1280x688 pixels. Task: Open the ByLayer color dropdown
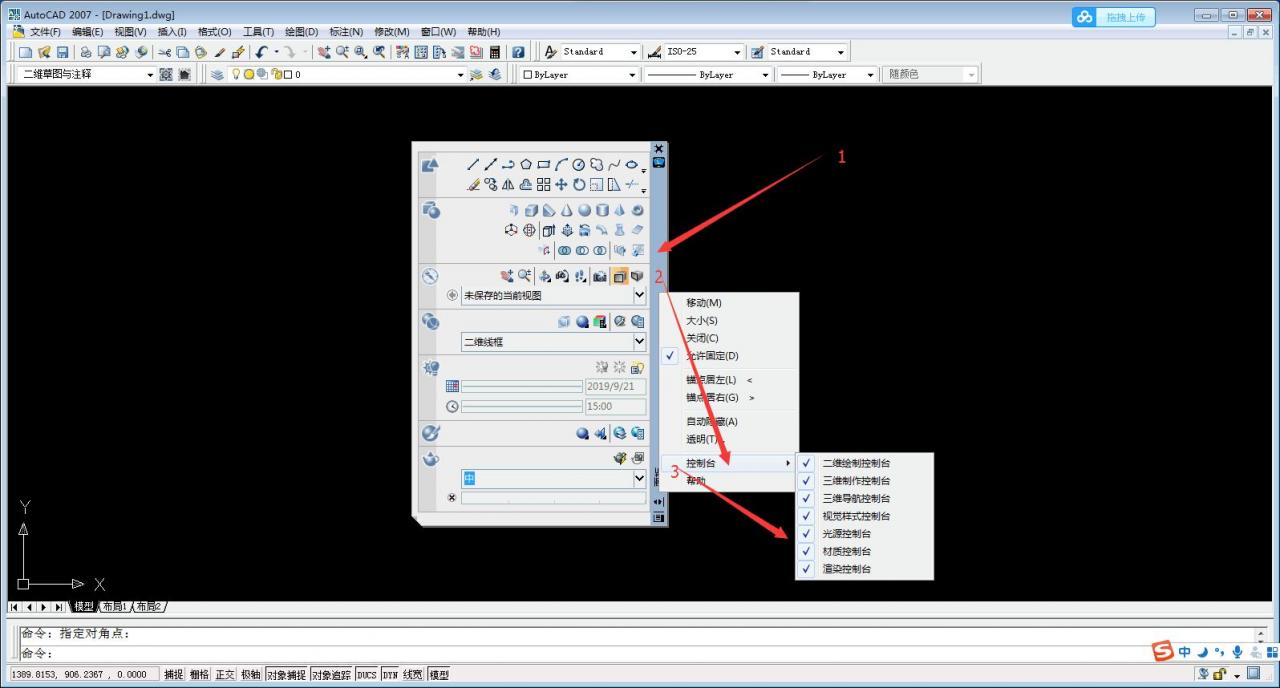point(632,75)
